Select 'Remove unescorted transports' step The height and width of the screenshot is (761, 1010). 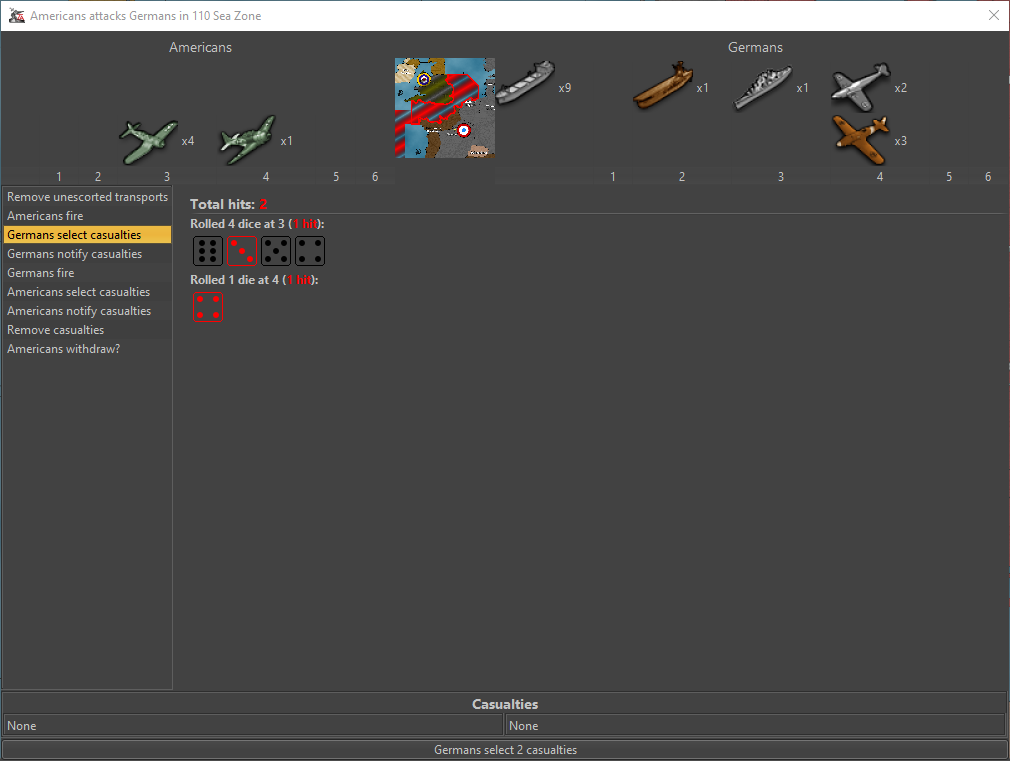pyautogui.click(x=87, y=197)
